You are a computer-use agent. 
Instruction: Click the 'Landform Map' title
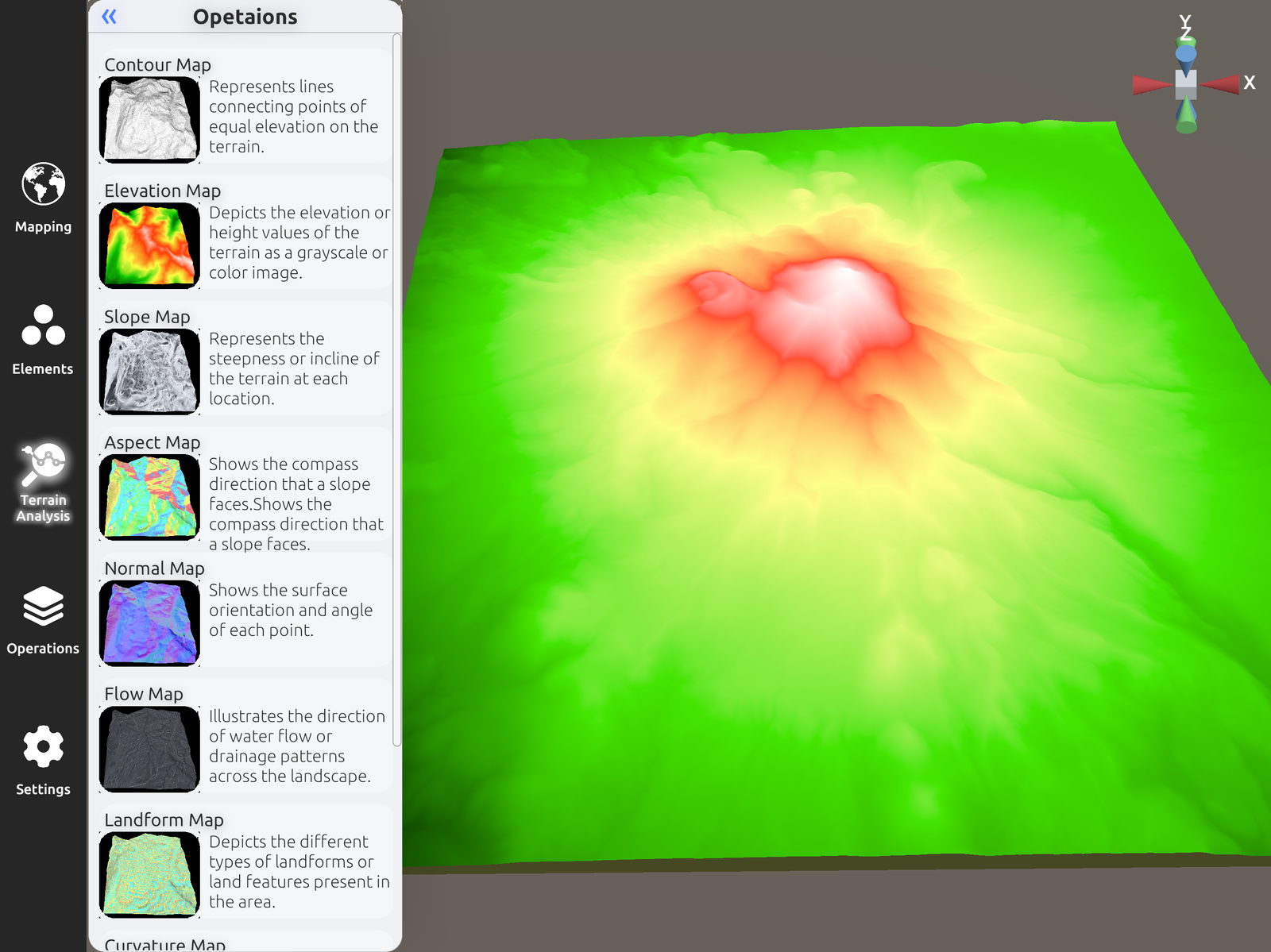(164, 820)
